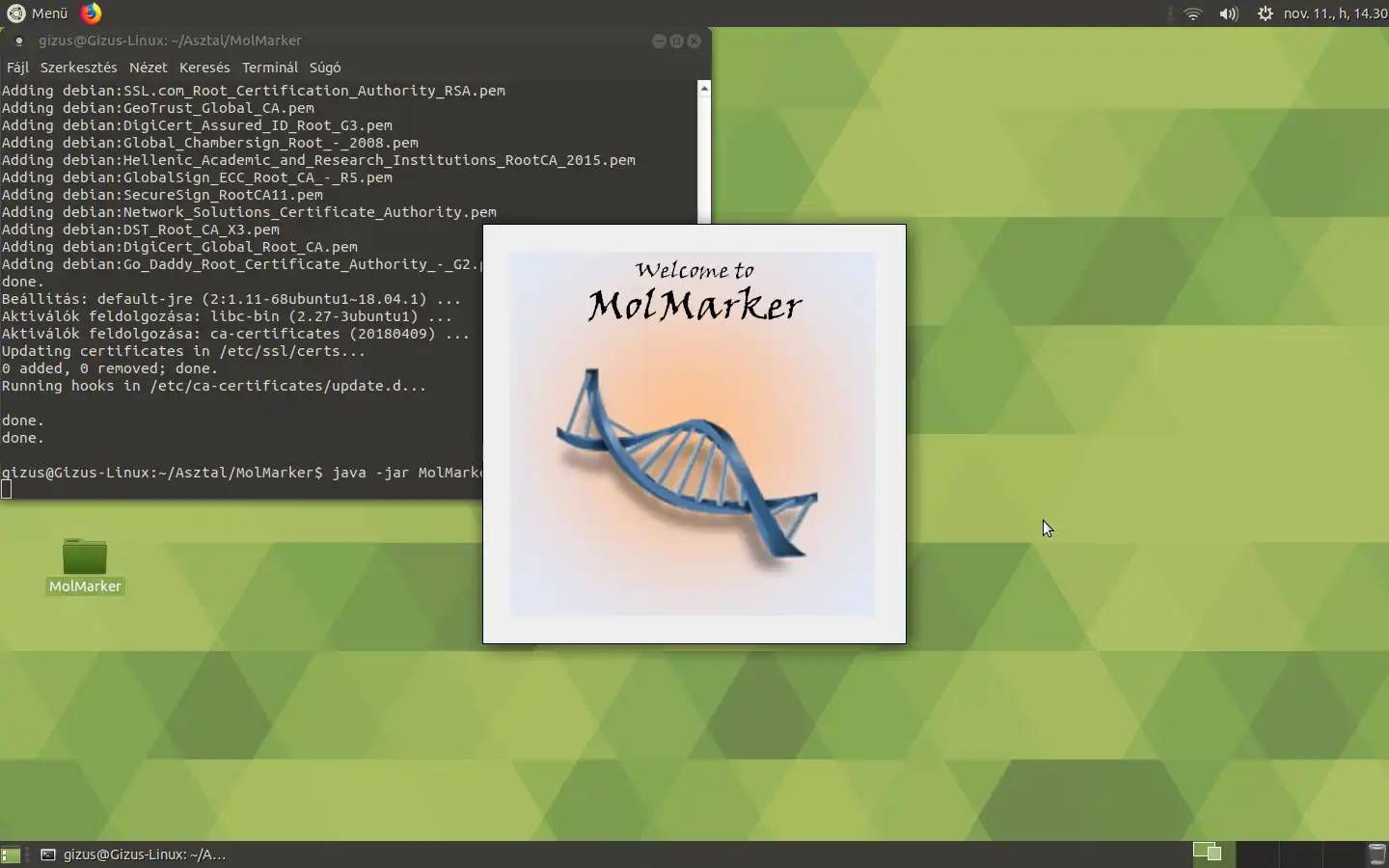This screenshot has width=1389, height=868.
Task: Minimize the terminal window
Action: coord(659,41)
